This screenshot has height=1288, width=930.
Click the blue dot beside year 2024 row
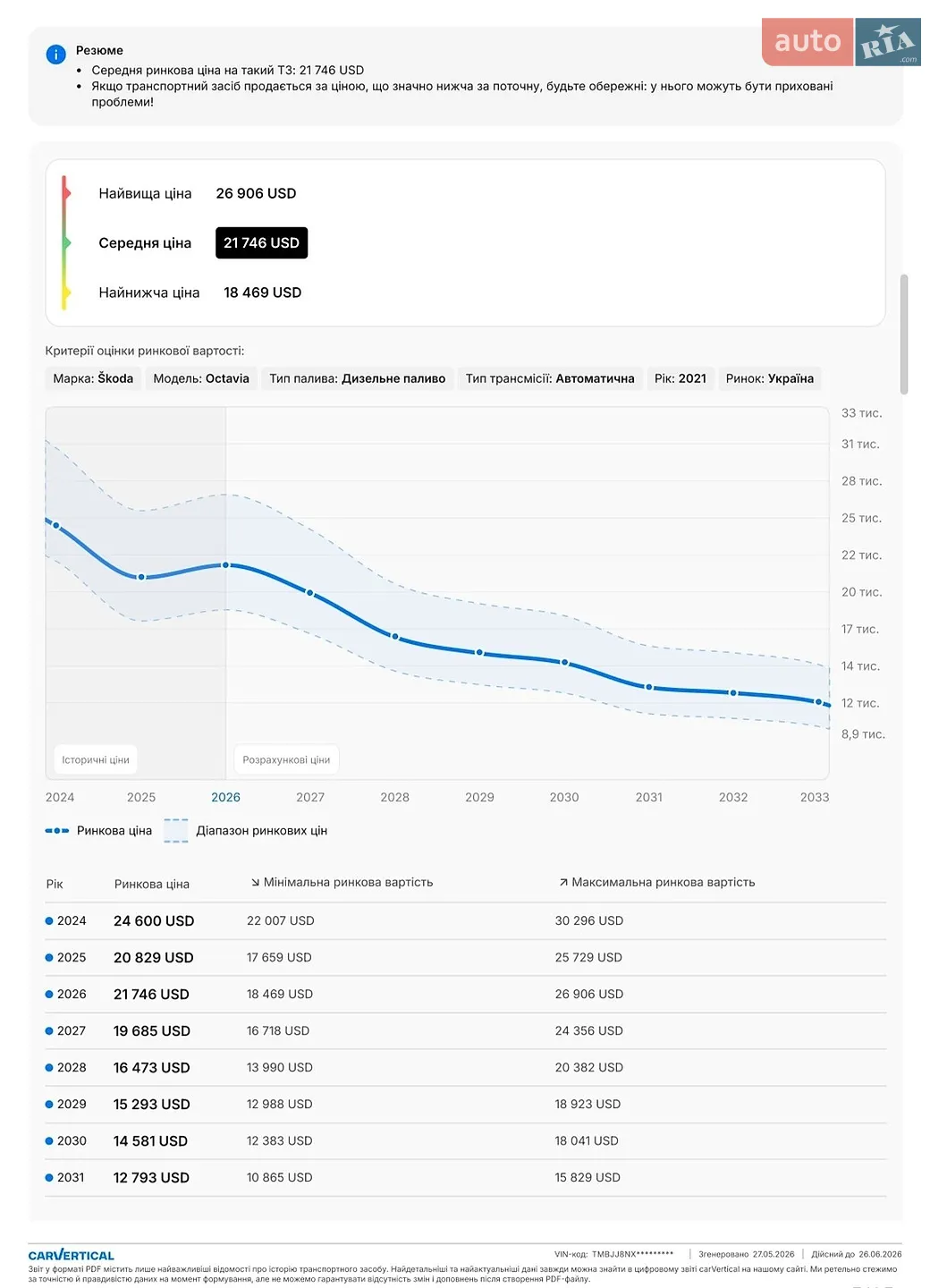coord(49,920)
